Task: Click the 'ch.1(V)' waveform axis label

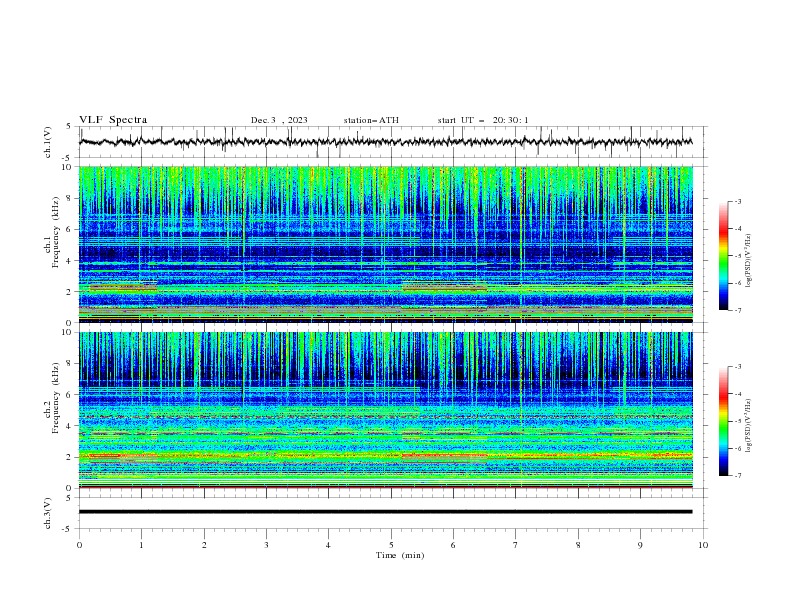Action: pos(48,142)
